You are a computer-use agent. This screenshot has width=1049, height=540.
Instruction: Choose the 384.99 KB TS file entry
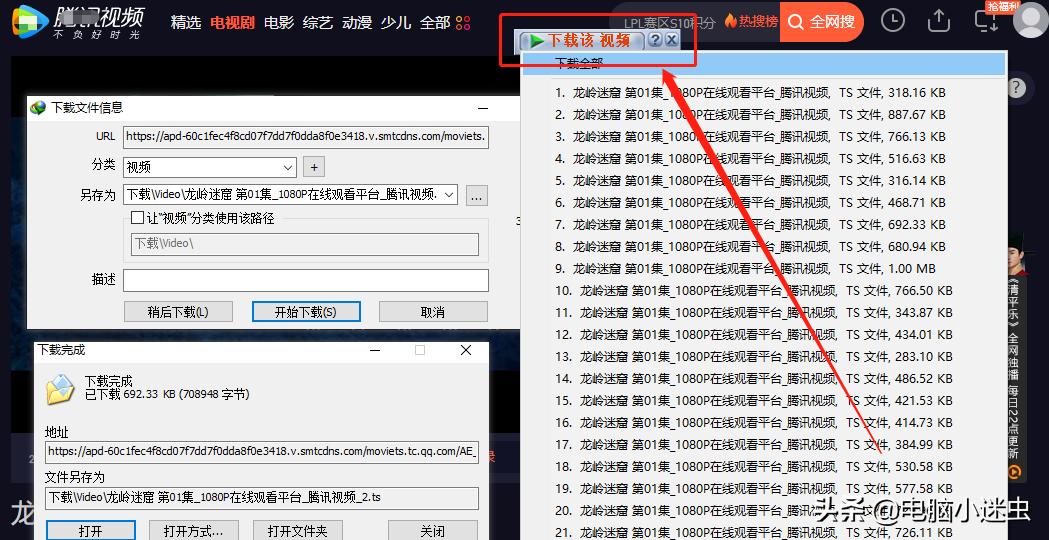753,444
